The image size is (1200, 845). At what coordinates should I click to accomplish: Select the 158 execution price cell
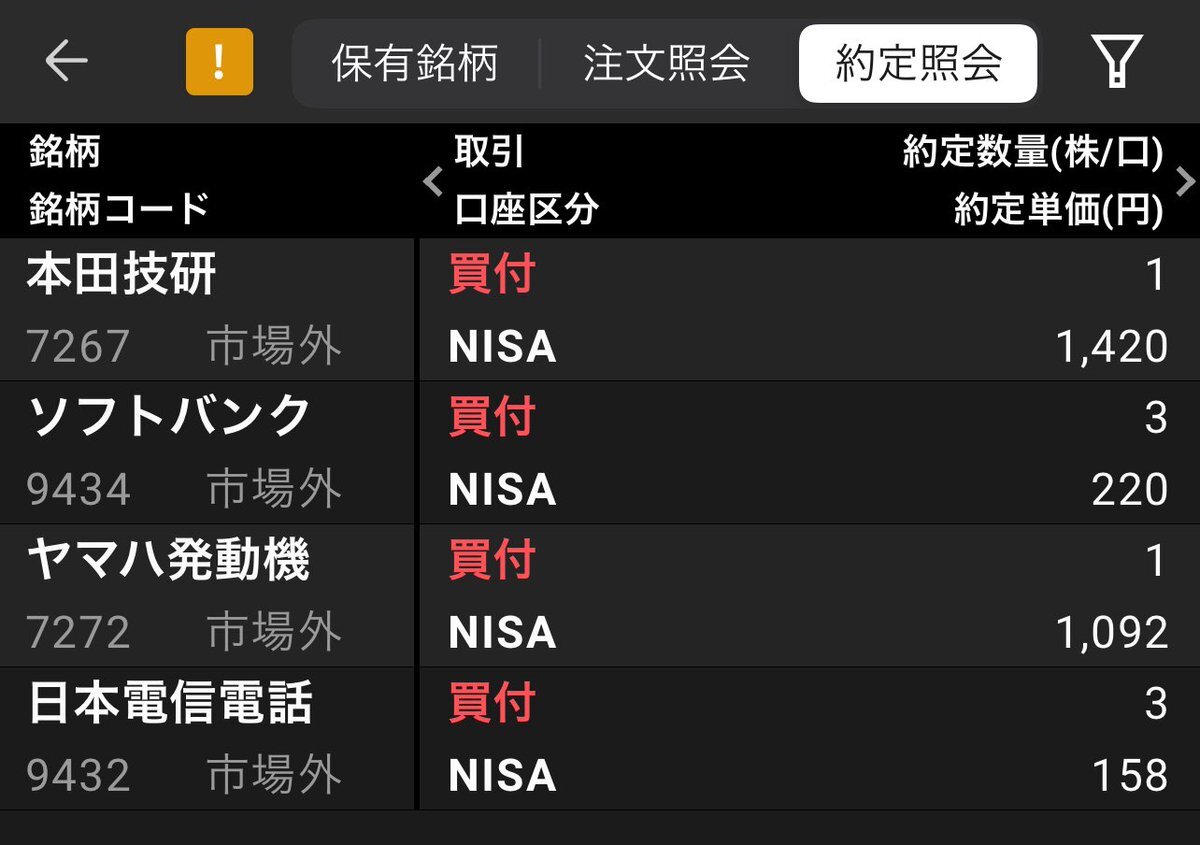(1130, 776)
